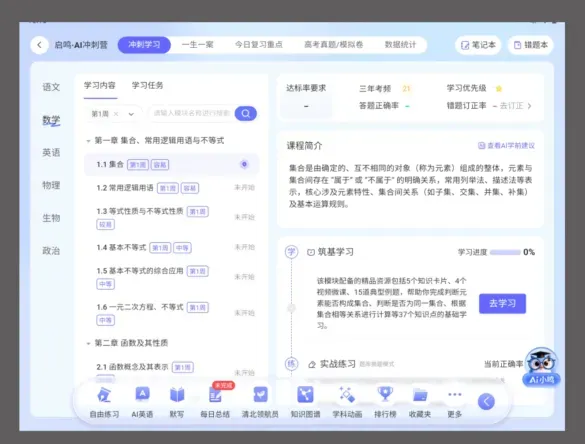585x444 pixels.
Task: Open 默写 from the bottom dock
Action: [x=177, y=403]
